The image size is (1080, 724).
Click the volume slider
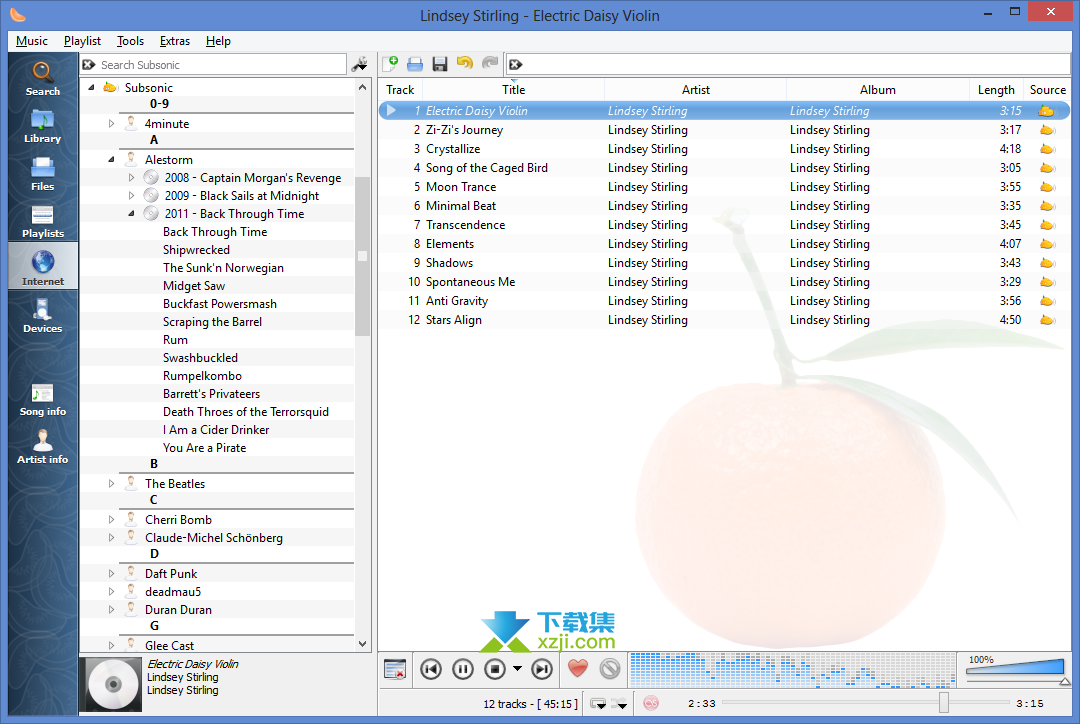(x=1015, y=669)
